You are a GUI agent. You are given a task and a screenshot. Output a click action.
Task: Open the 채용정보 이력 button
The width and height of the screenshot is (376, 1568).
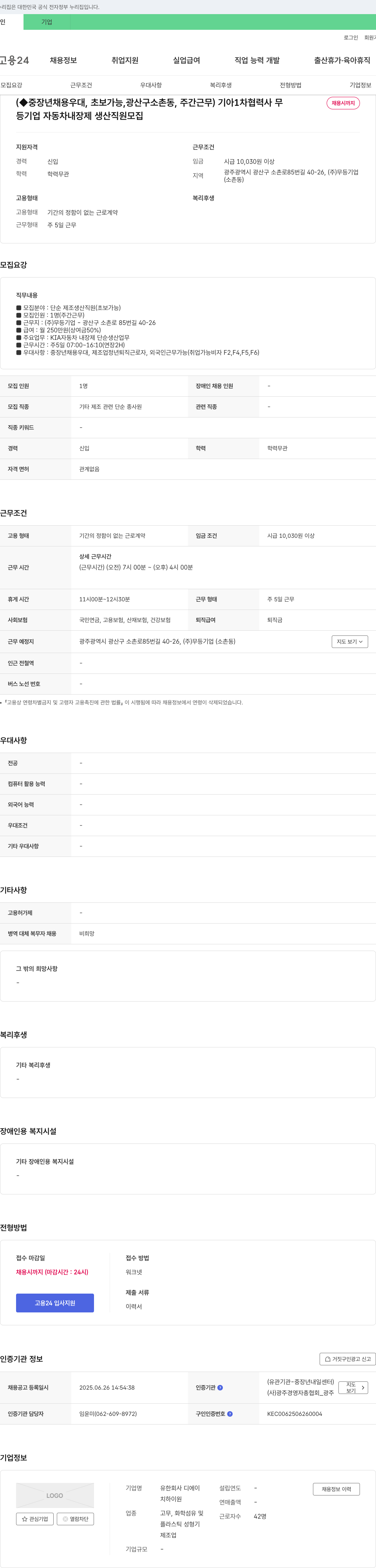336,1489
